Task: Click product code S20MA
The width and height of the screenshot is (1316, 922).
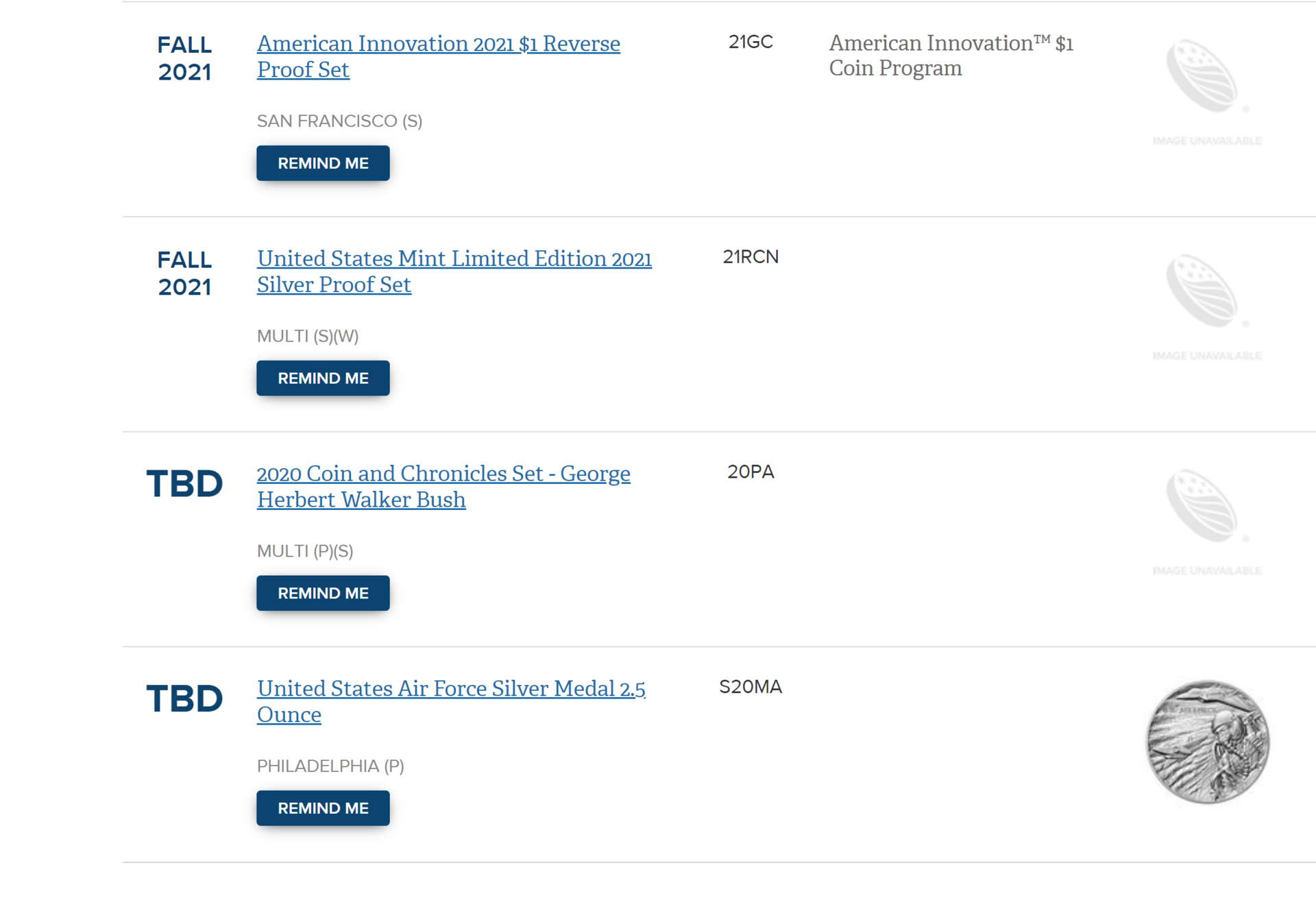Action: tap(751, 687)
